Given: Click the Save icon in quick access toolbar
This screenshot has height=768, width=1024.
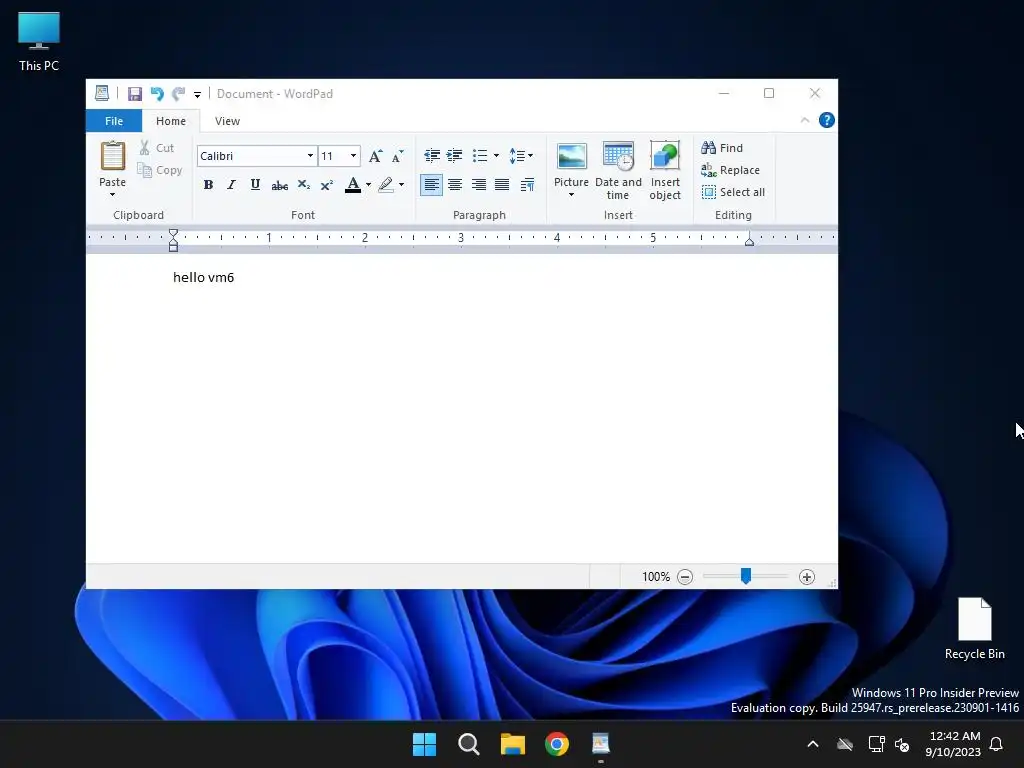Looking at the screenshot, I should click(135, 94).
